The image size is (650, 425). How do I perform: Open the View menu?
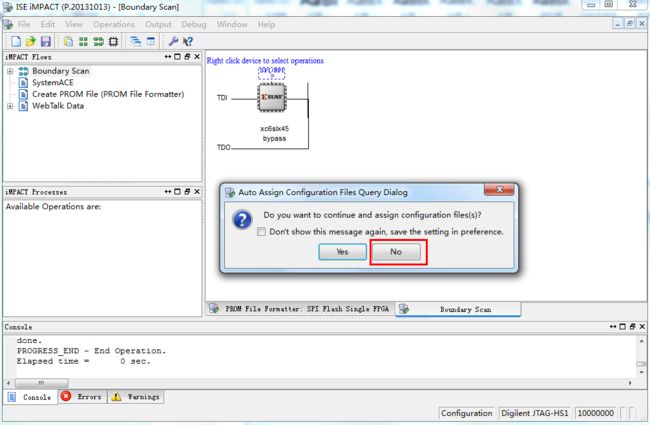pyautogui.click(x=74, y=24)
